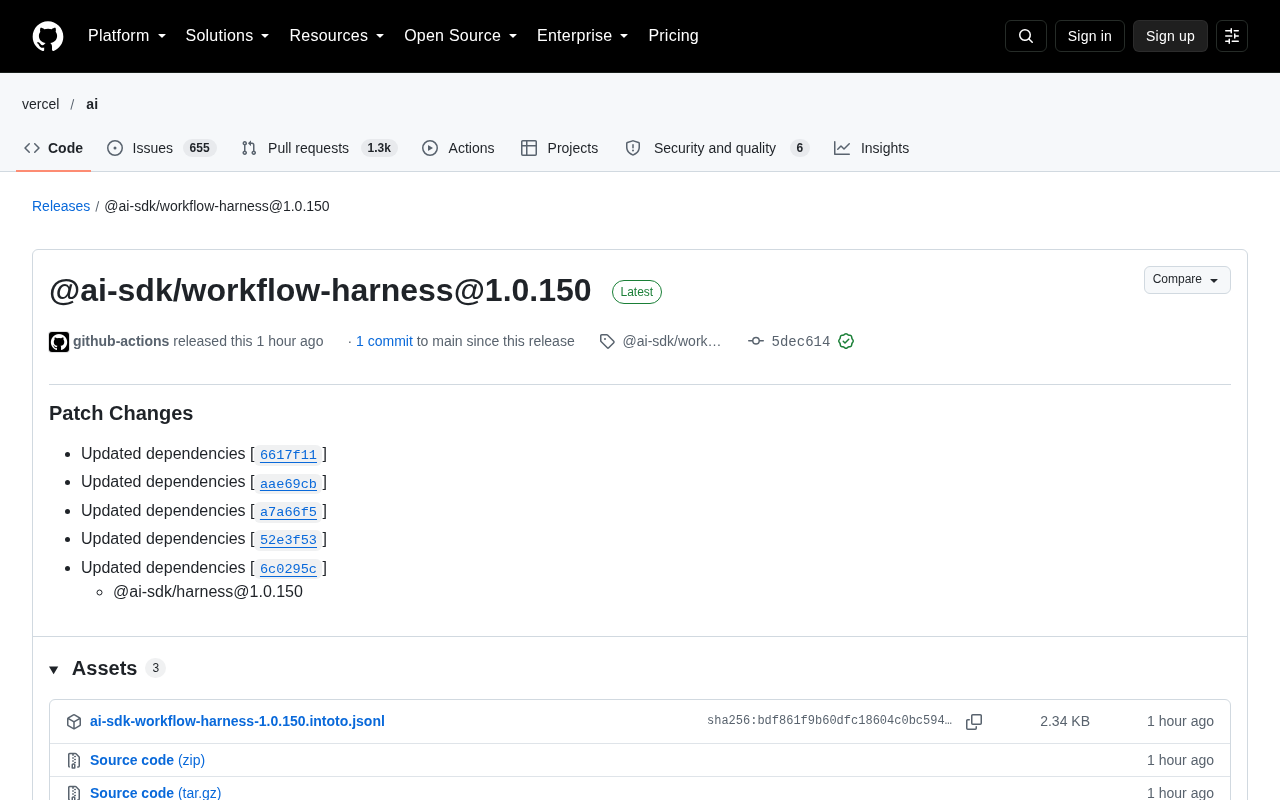Open the search magnifier button
1280x800 pixels.
click(1026, 36)
